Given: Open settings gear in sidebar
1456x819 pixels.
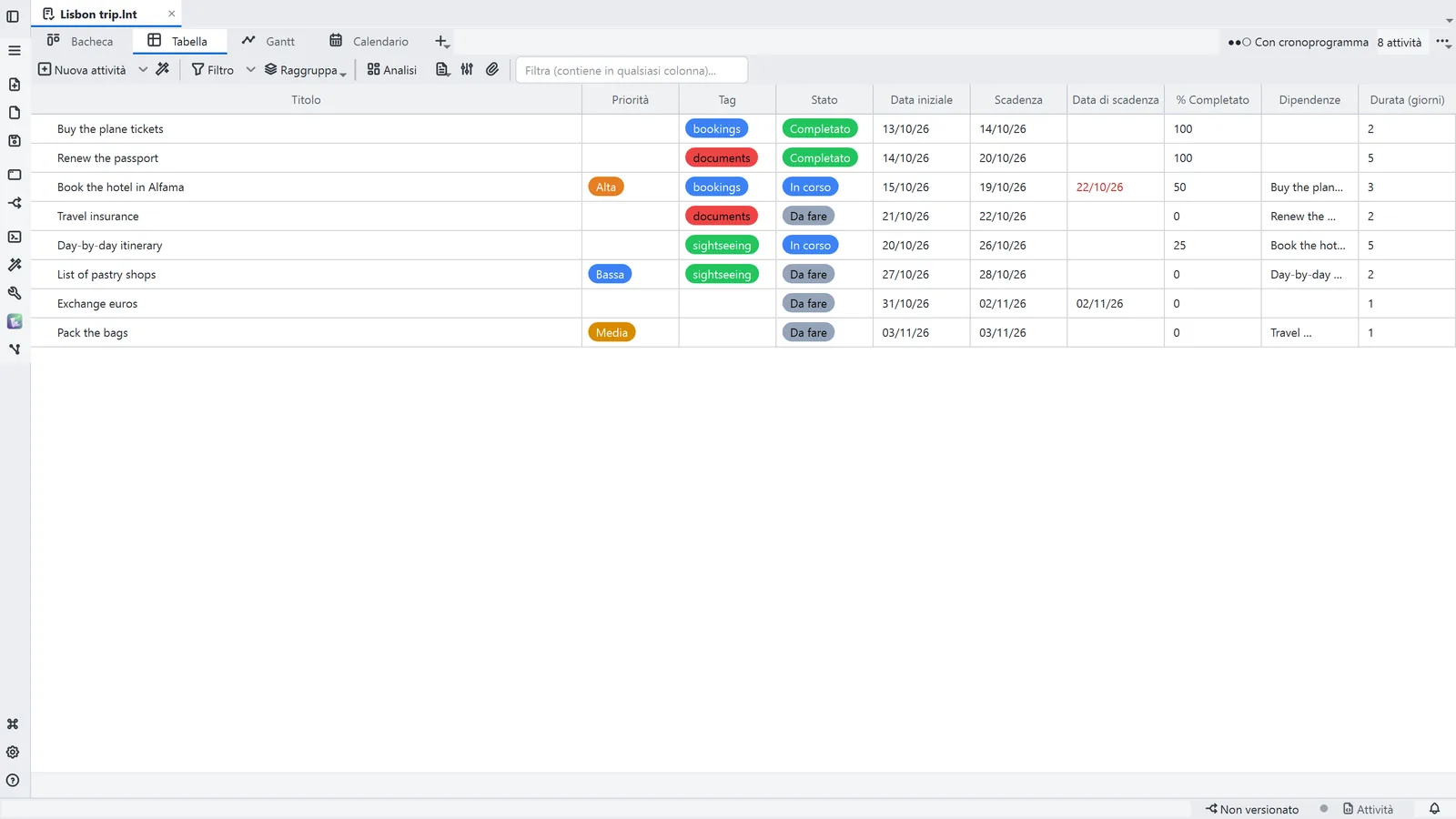Looking at the screenshot, I should tap(13, 753).
